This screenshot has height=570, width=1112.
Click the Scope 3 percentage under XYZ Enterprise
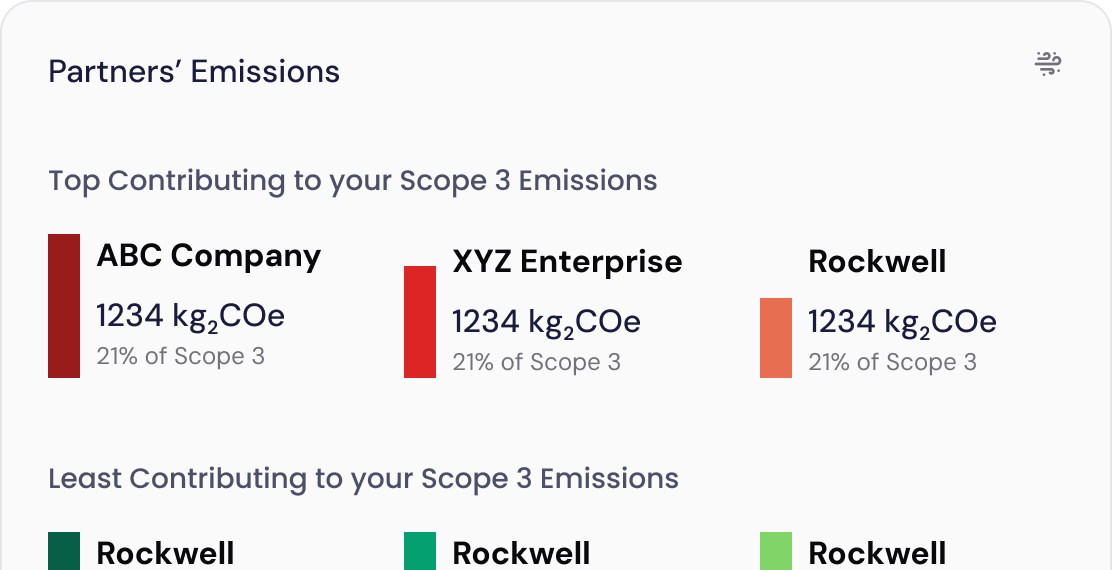coord(536,362)
